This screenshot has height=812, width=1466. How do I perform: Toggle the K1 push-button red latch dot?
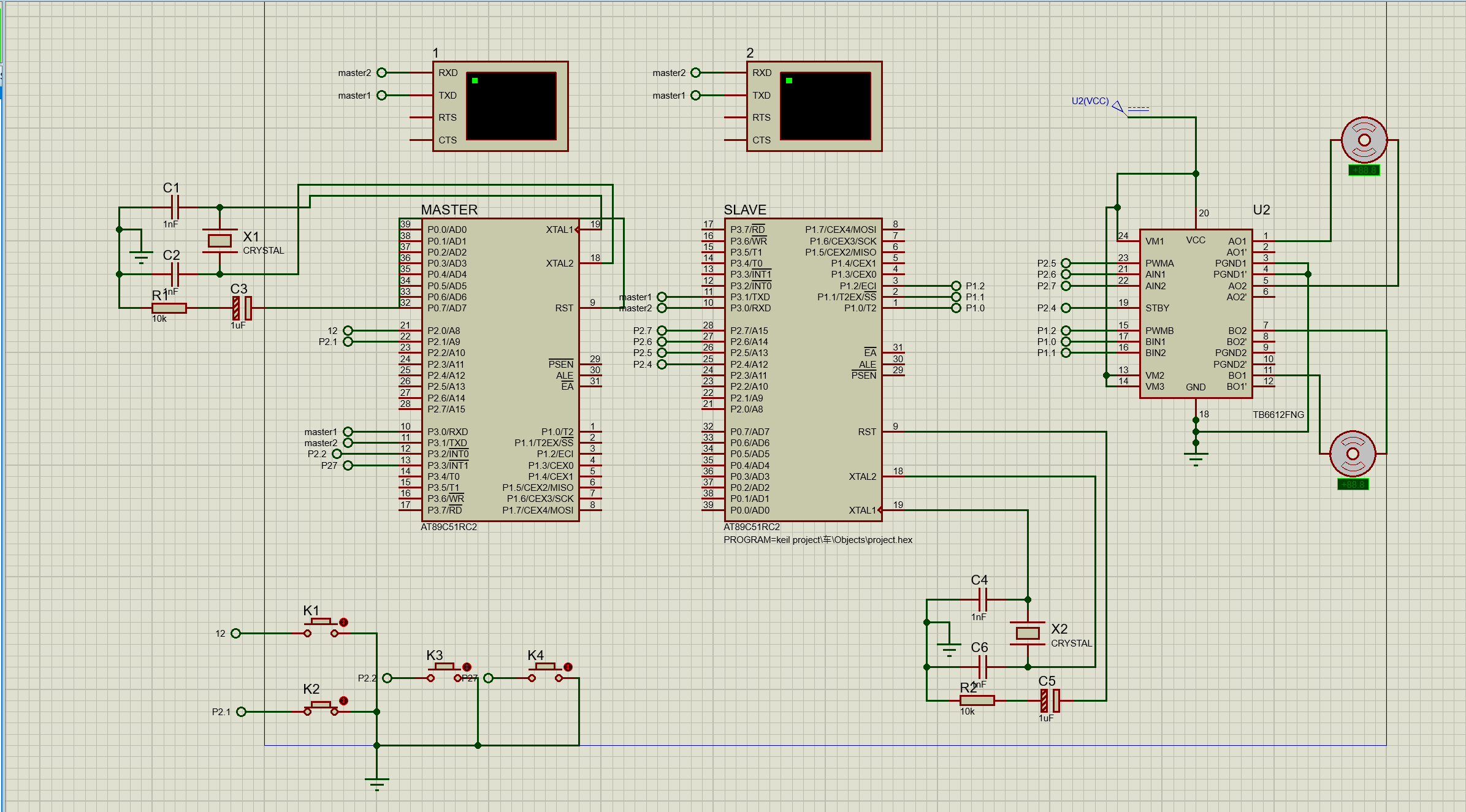(343, 622)
